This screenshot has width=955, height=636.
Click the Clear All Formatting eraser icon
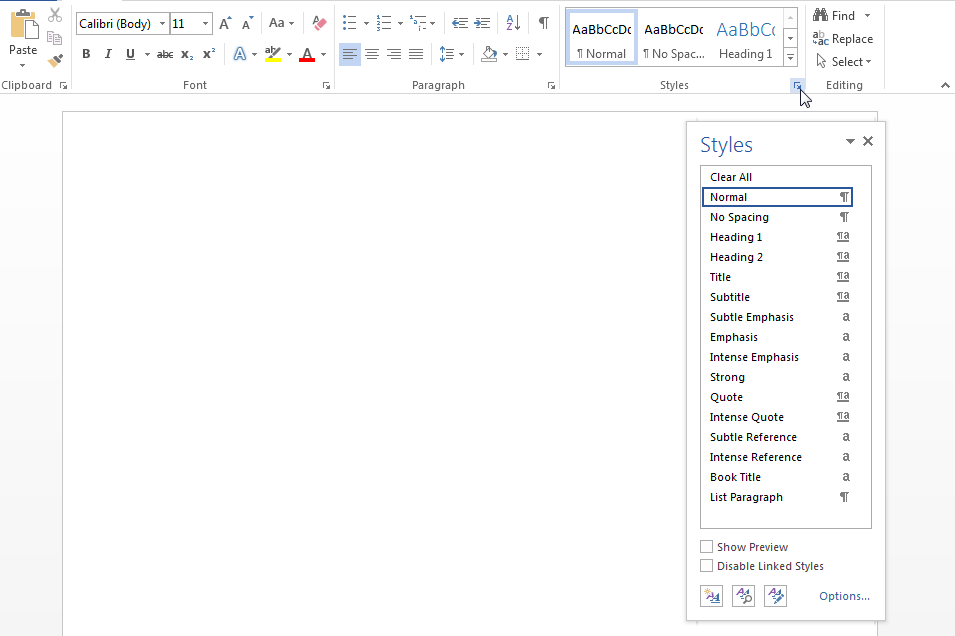click(319, 23)
